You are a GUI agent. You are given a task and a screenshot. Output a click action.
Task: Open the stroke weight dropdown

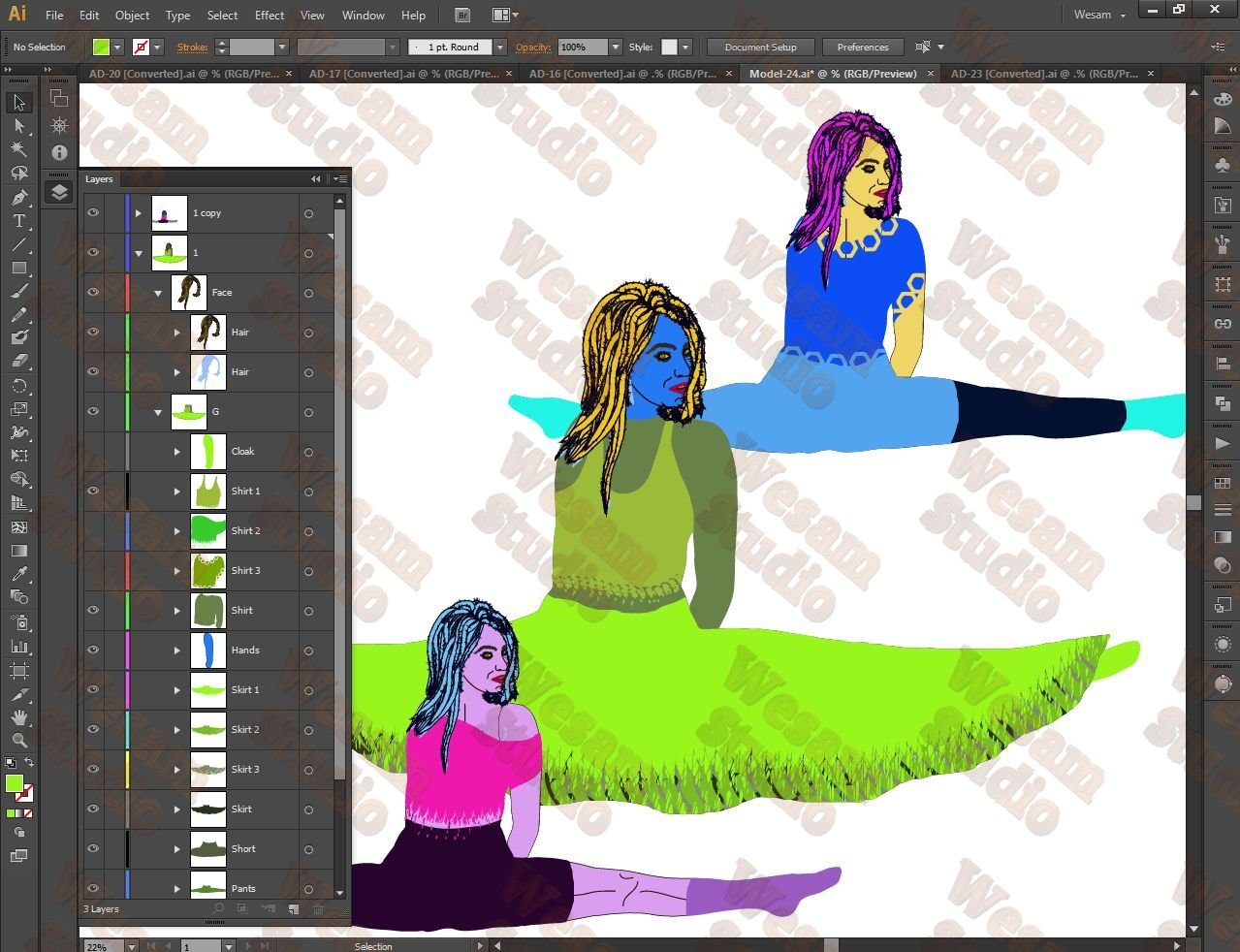click(282, 47)
